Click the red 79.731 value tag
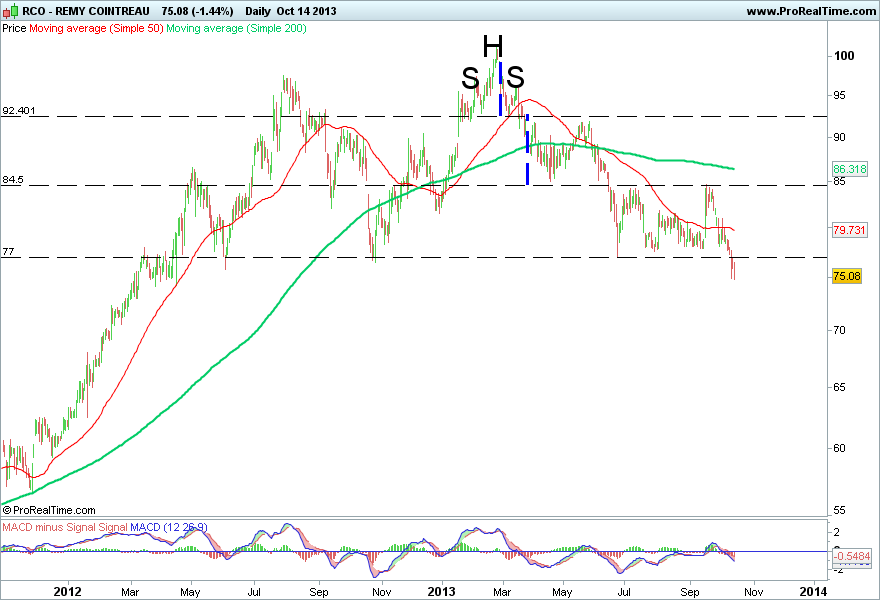Viewport: 880px width, 600px height. 849,230
